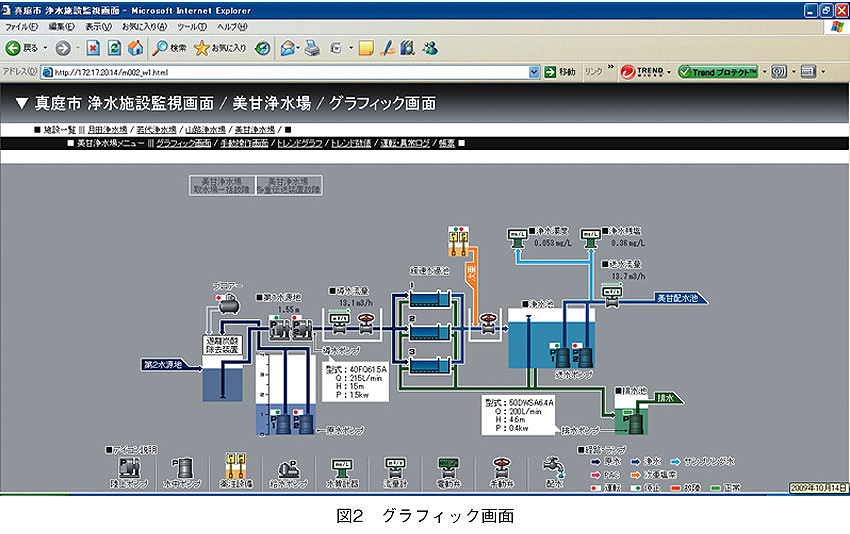Click the Refresh page toolbar icon
The height and width of the screenshot is (534, 850).
[x=114, y=48]
